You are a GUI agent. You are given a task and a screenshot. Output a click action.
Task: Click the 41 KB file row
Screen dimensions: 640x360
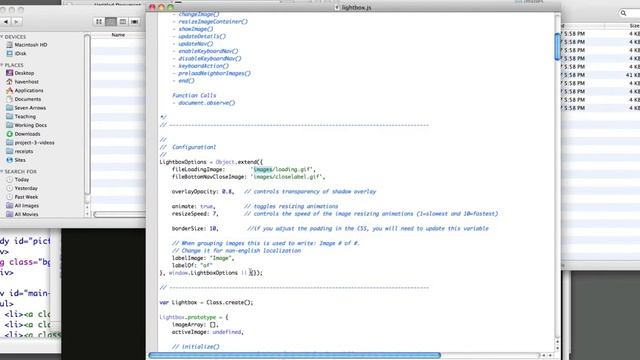click(601, 75)
